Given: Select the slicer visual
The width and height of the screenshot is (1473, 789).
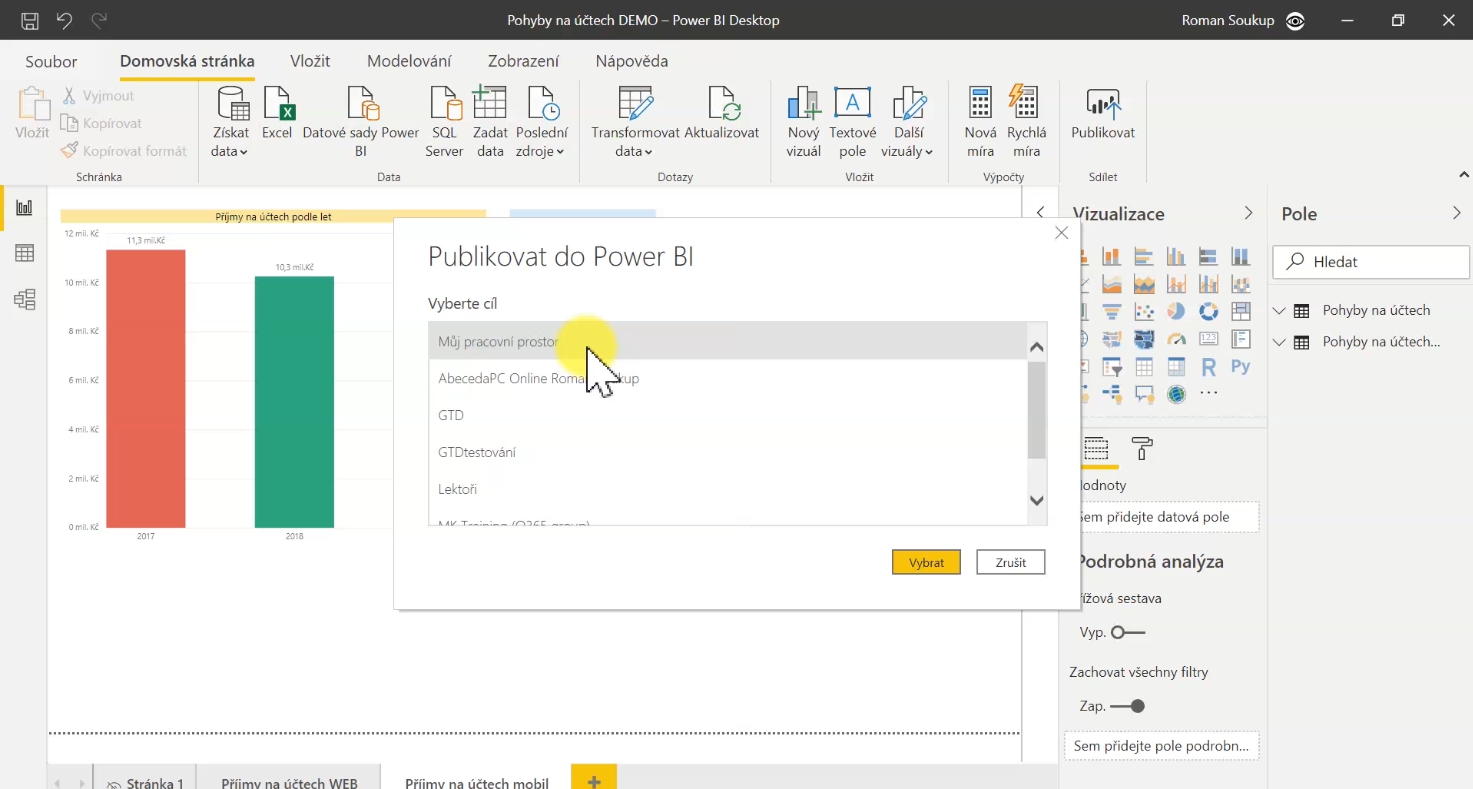Looking at the screenshot, I should (1112, 367).
